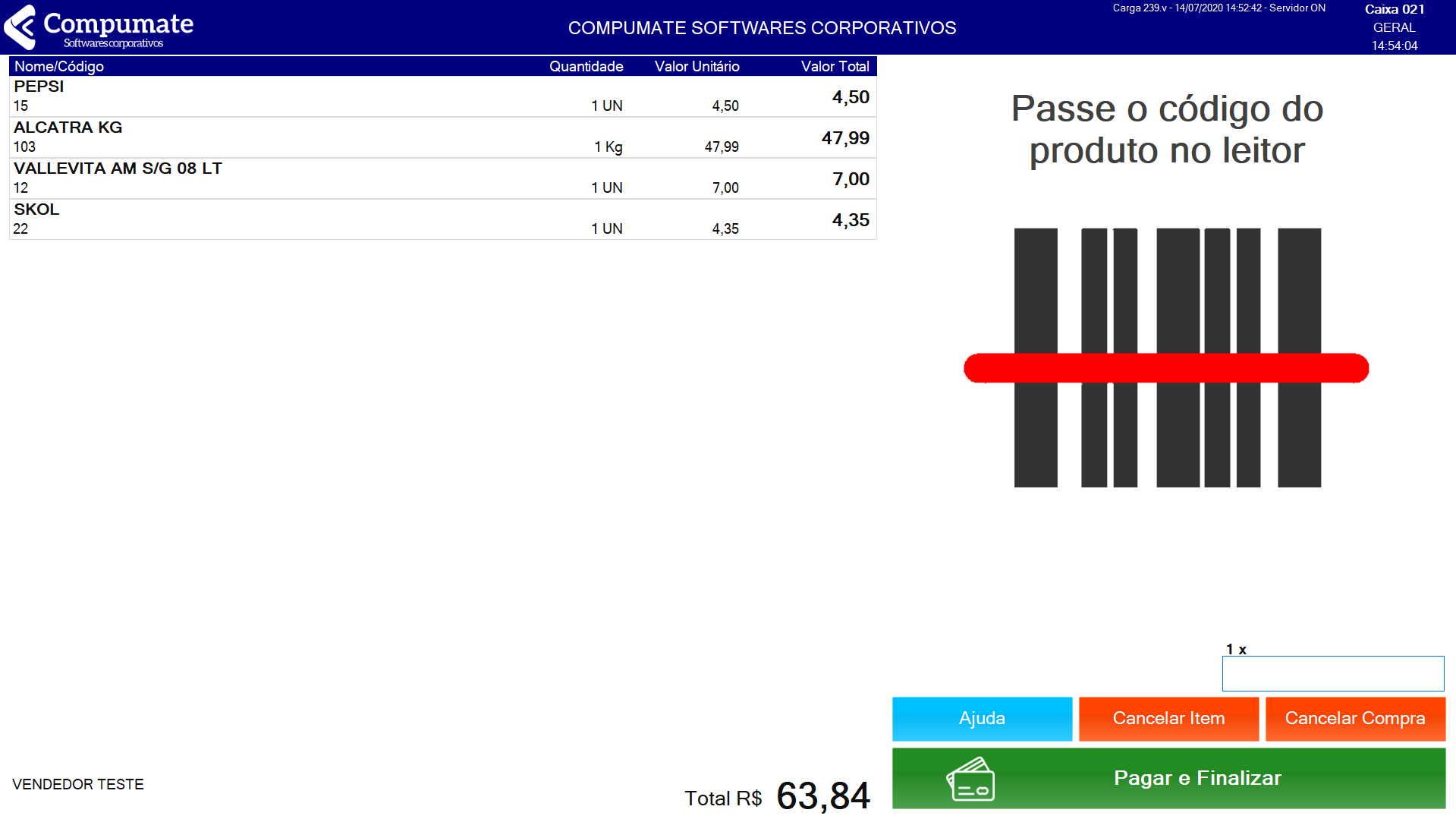The height and width of the screenshot is (819, 1456).
Task: Click the wallet icon on Pagar e Finalizar
Action: 970,780
